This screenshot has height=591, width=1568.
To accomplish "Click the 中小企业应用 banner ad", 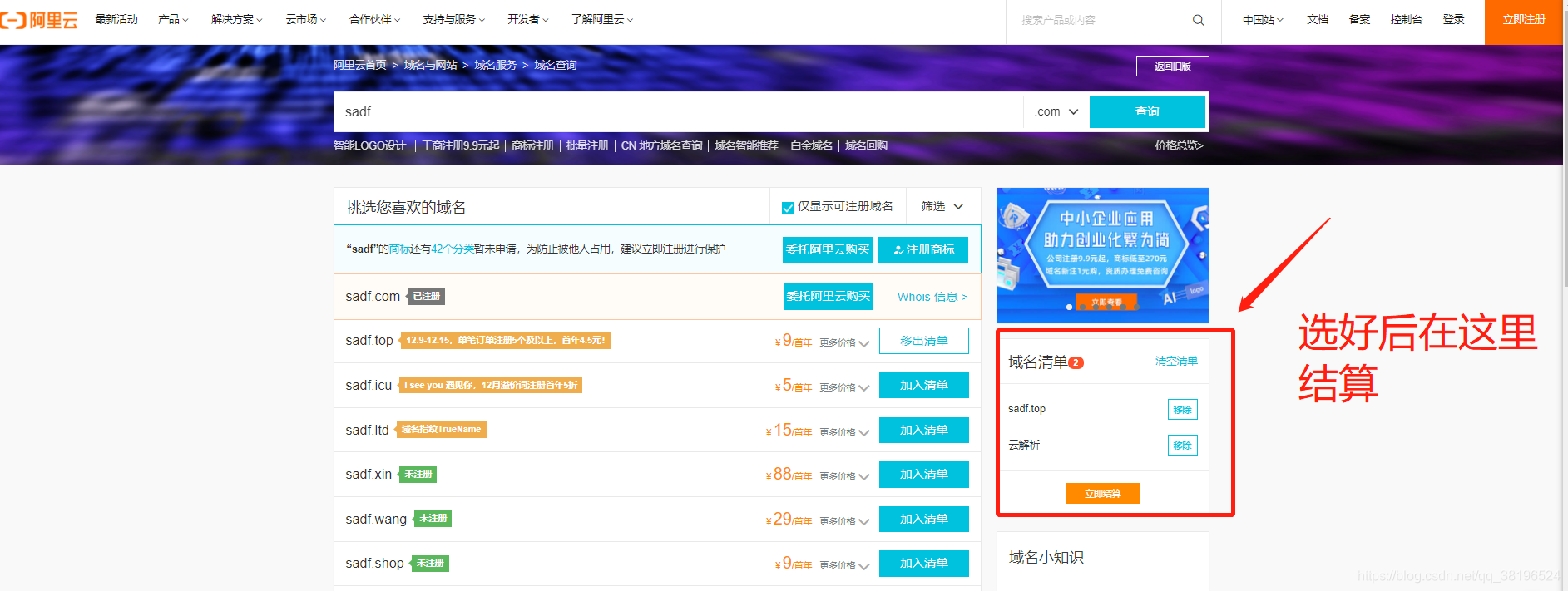I will [x=1103, y=255].
